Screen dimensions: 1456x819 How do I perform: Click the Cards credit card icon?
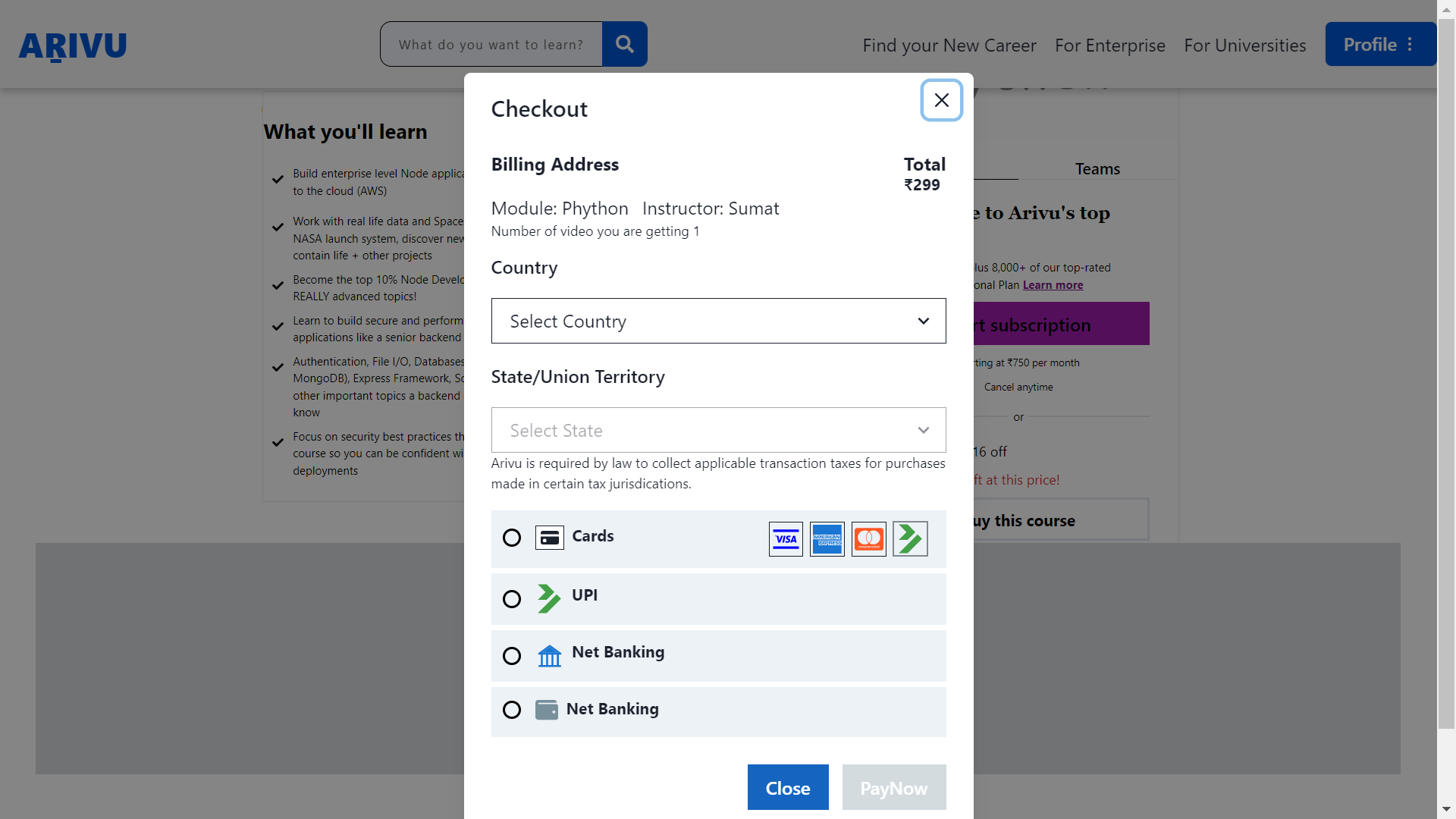549,537
